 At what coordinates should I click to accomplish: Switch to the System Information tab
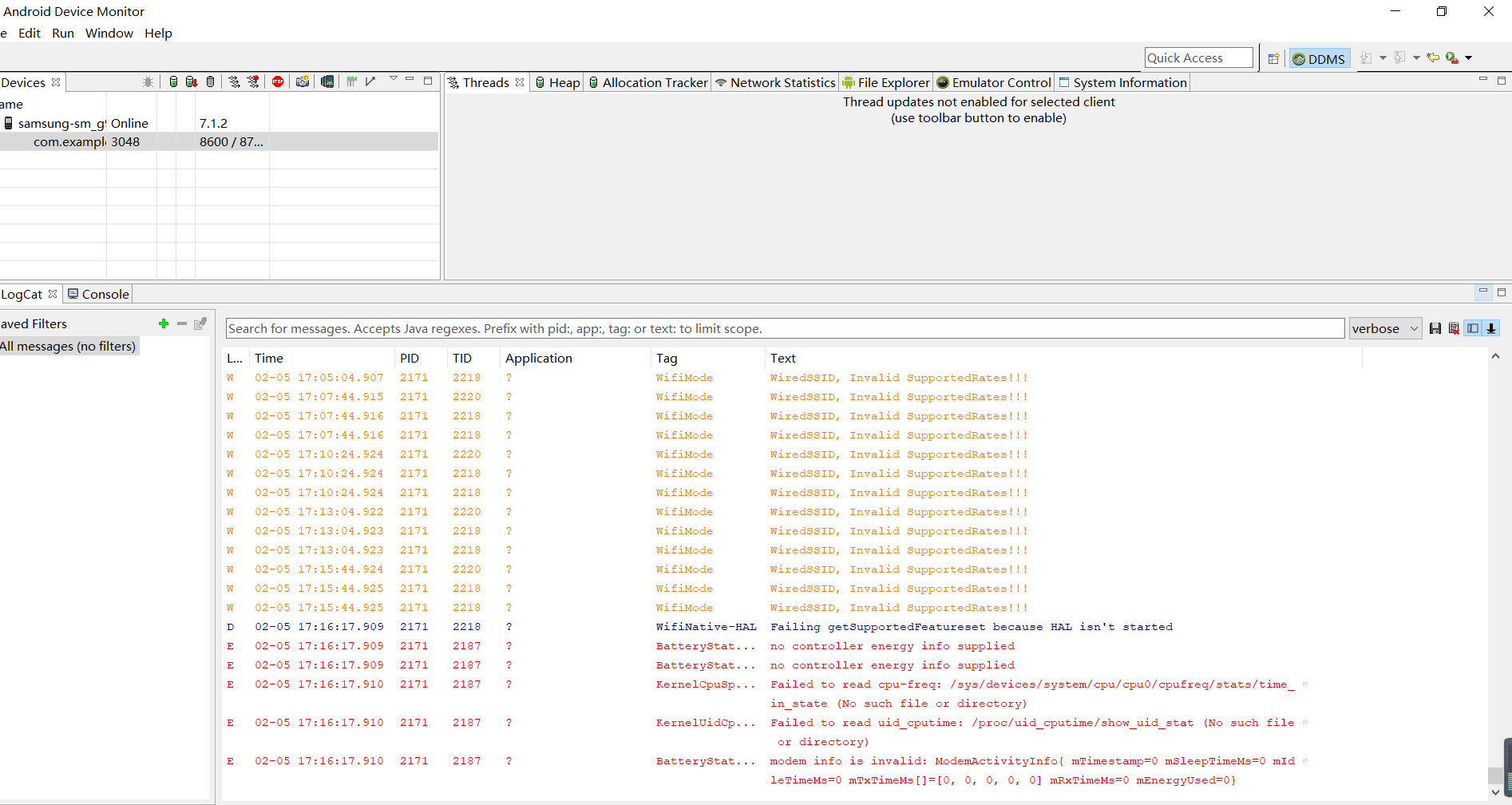(1122, 82)
